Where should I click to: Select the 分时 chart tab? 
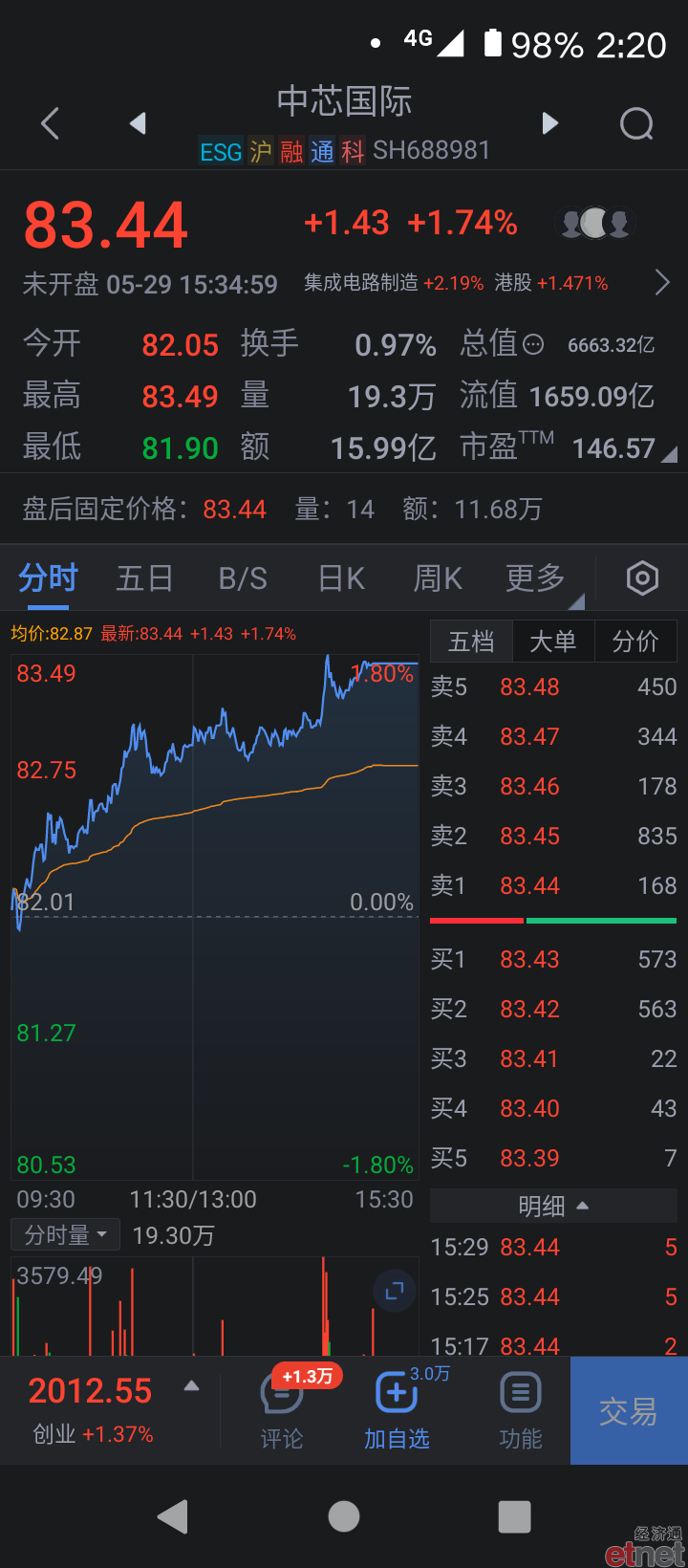tap(48, 578)
